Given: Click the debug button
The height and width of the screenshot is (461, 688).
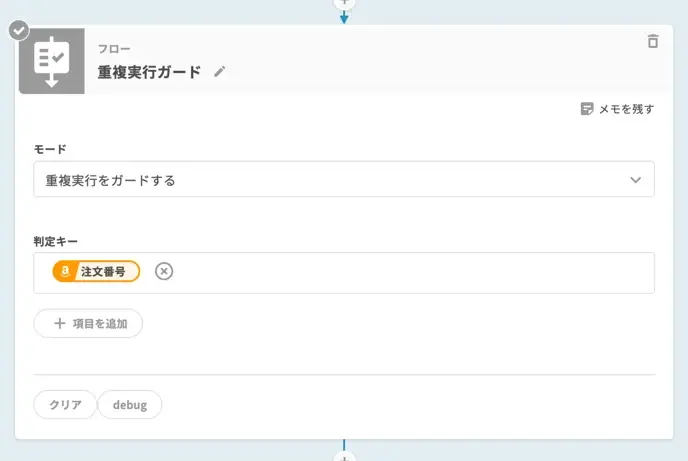Looking at the screenshot, I should (129, 405).
